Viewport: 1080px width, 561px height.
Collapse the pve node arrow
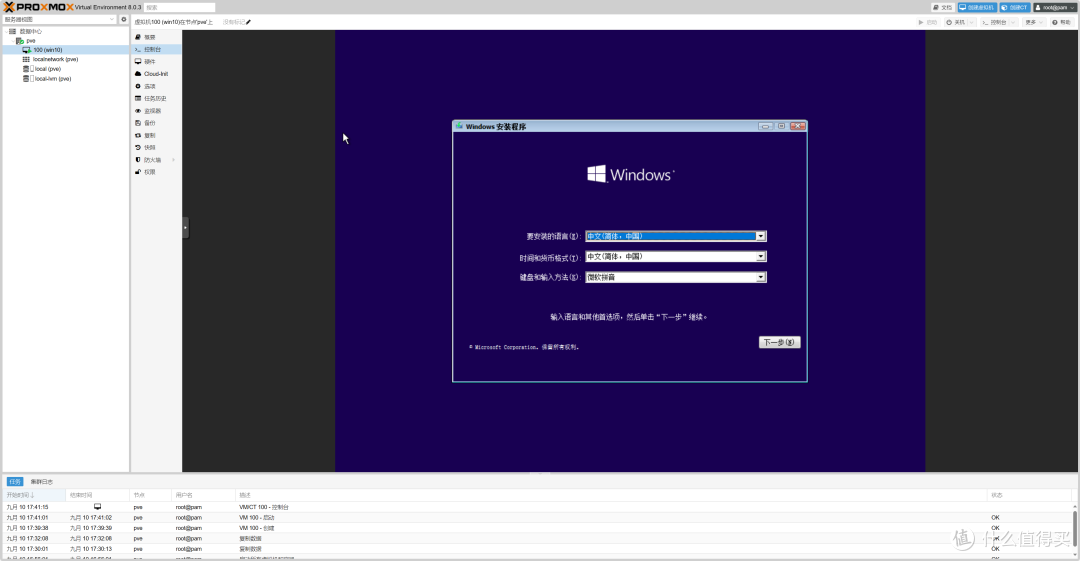tap(12, 41)
